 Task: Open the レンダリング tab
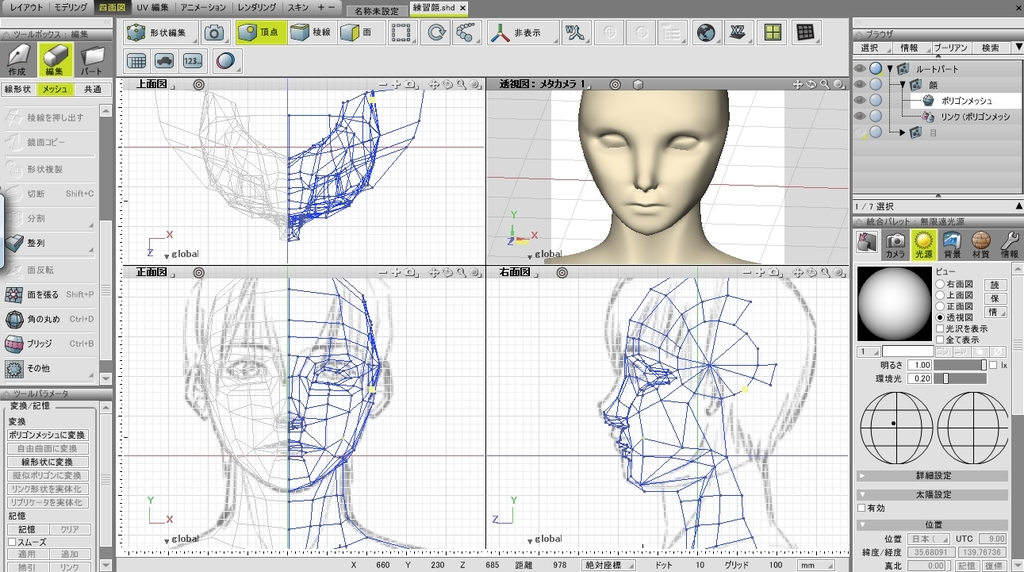pyautogui.click(x=256, y=7)
